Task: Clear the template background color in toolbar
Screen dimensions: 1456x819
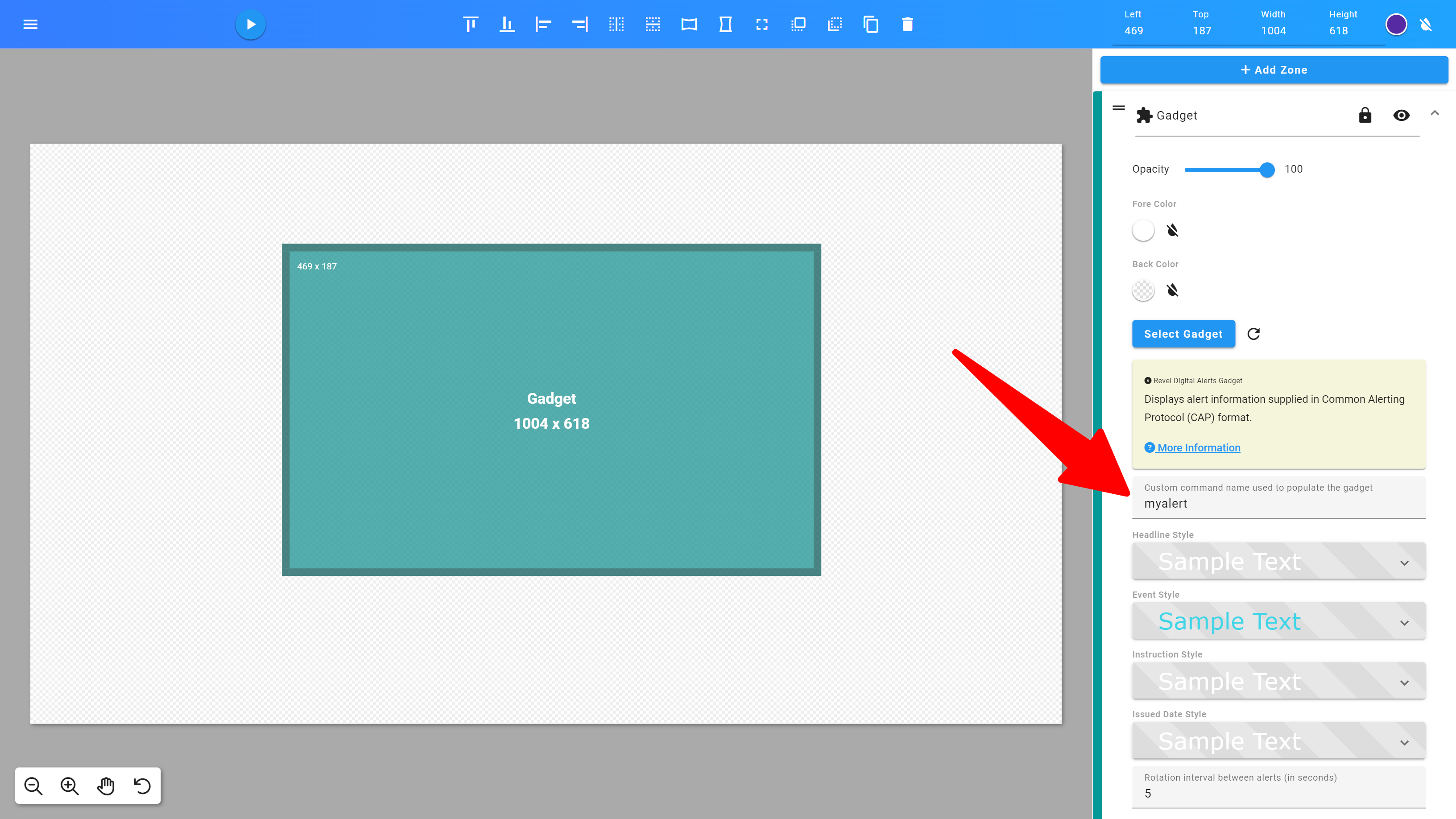Action: coord(1426,24)
